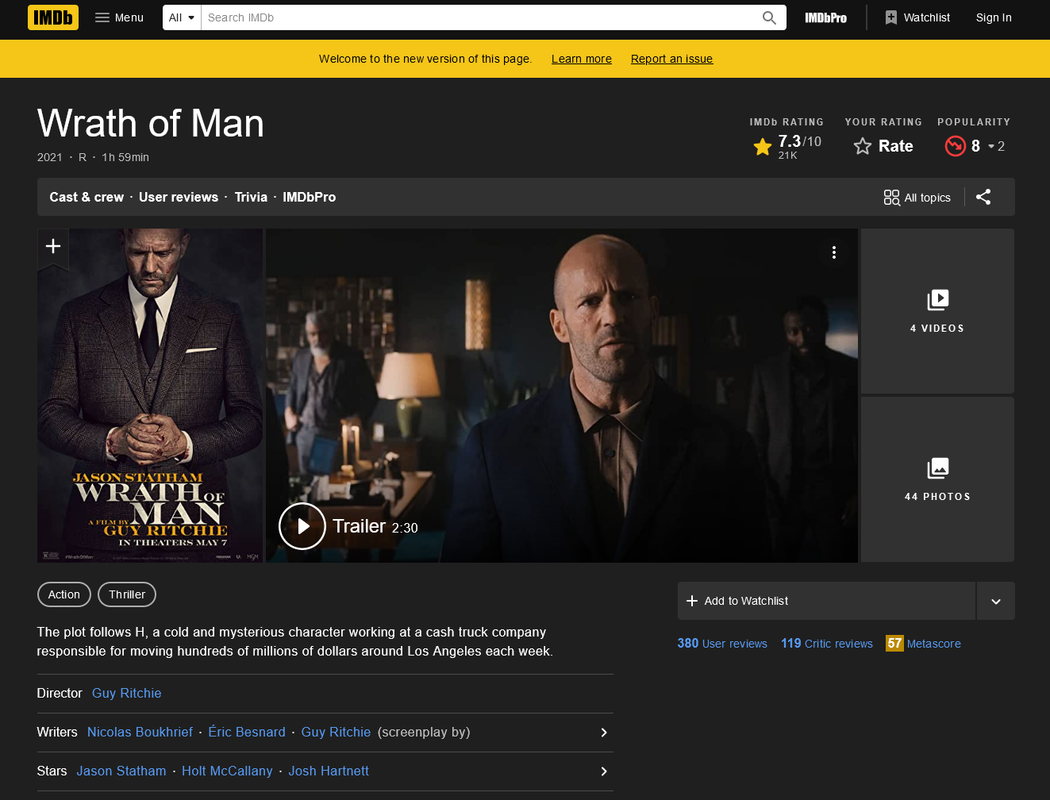This screenshot has height=800, width=1050.
Task: Open All topics
Action: (x=917, y=197)
